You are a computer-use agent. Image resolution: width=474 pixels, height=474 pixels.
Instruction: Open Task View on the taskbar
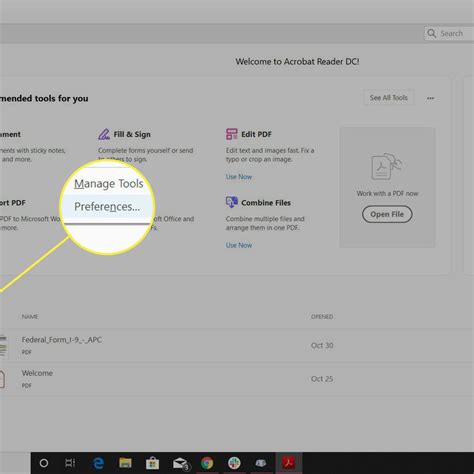(x=70, y=463)
